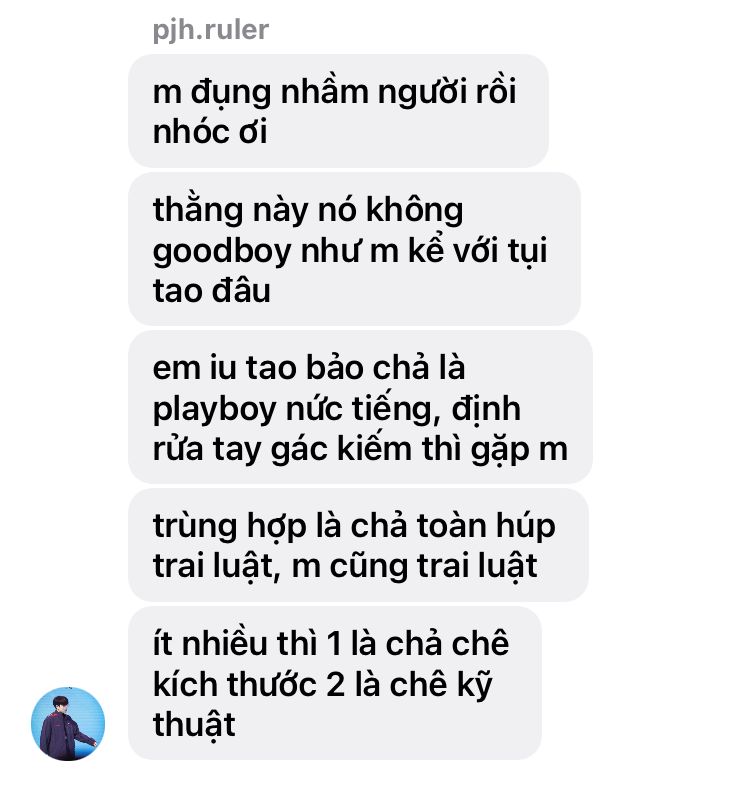Select the message starting 'ít nhiều thì 1'
Screen dimensions: 750x791
pos(335,683)
